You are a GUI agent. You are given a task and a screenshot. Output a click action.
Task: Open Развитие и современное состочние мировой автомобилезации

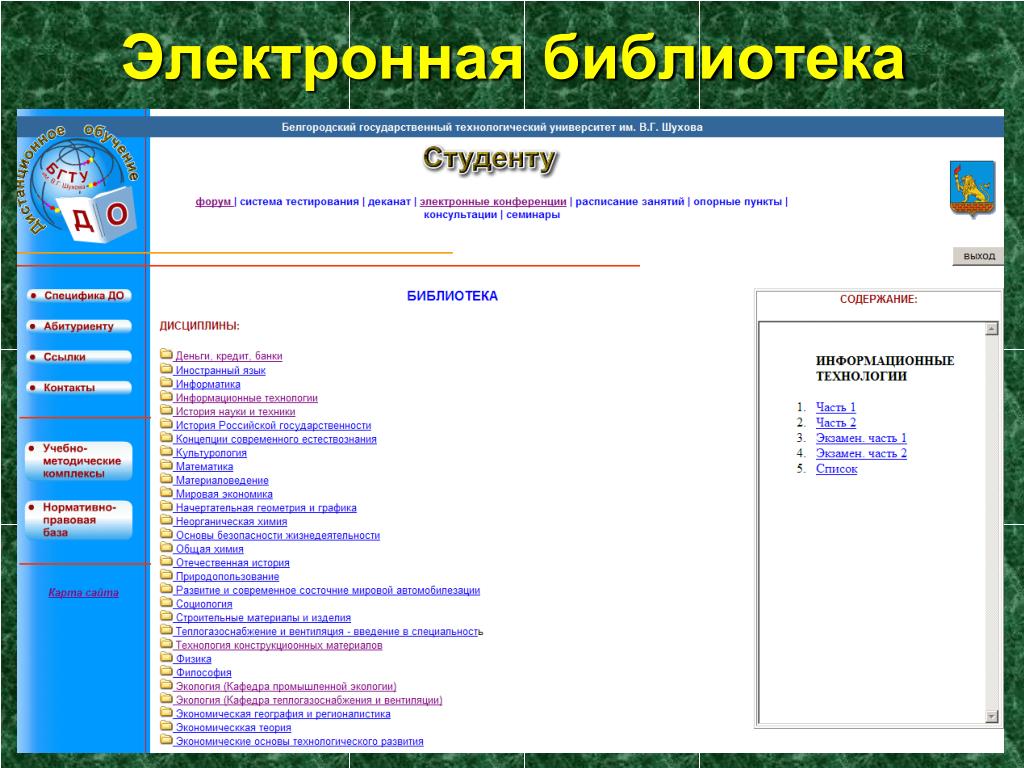click(x=327, y=590)
